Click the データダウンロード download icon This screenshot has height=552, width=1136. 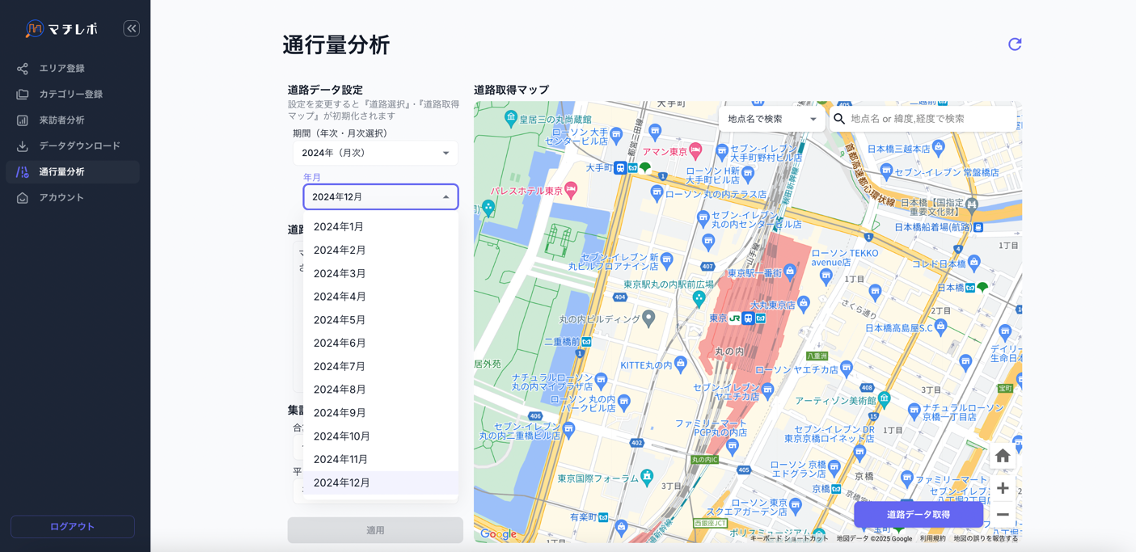pyautogui.click(x=22, y=146)
